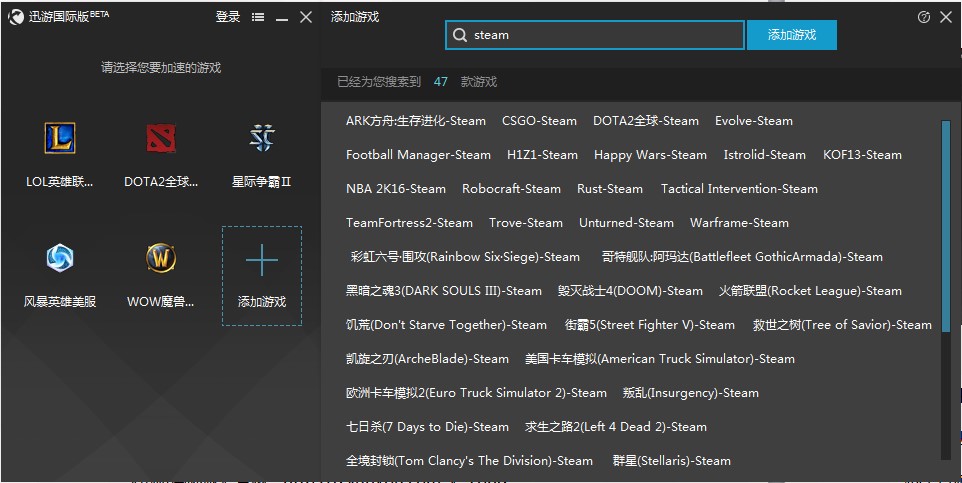Click the plus 添加游戏 tile
Image resolution: width=962 pixels, height=483 pixels.
(x=262, y=276)
